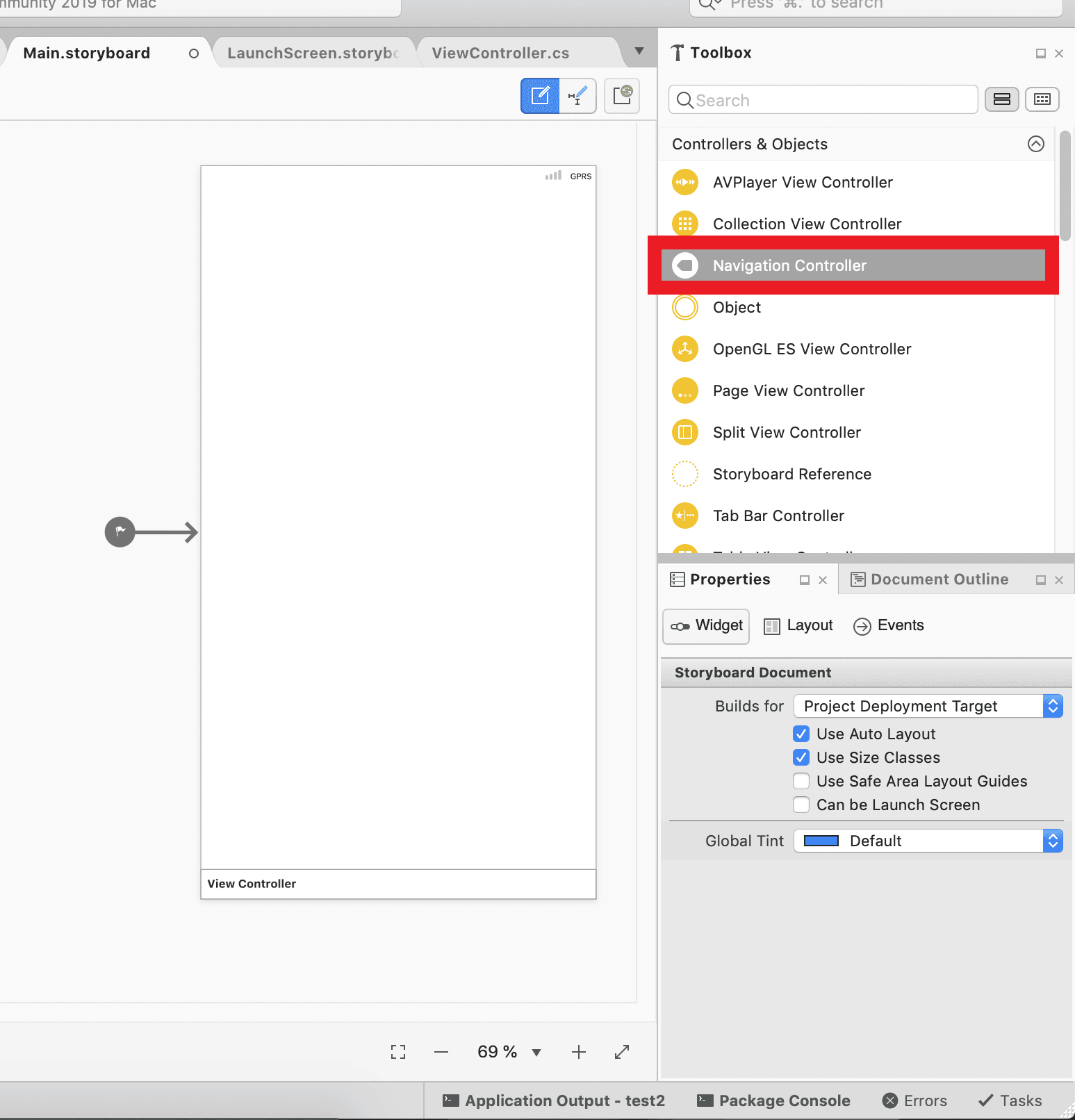
Task: Disable Use Auto Layout checkbox
Action: coord(801,734)
